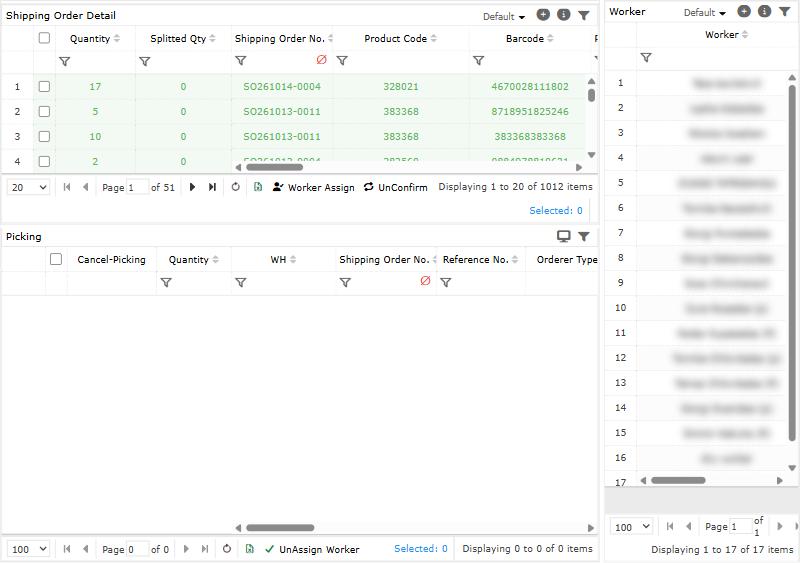
Task: Click the Orderer Type column header
Action: [x=567, y=259]
